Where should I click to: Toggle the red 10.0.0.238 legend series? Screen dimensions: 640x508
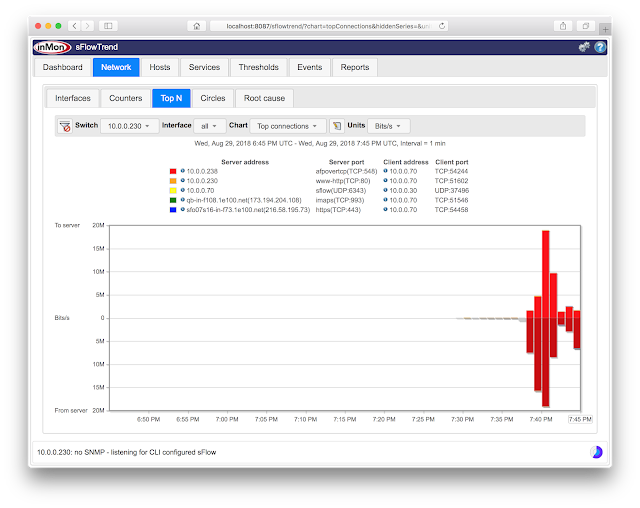point(173,171)
